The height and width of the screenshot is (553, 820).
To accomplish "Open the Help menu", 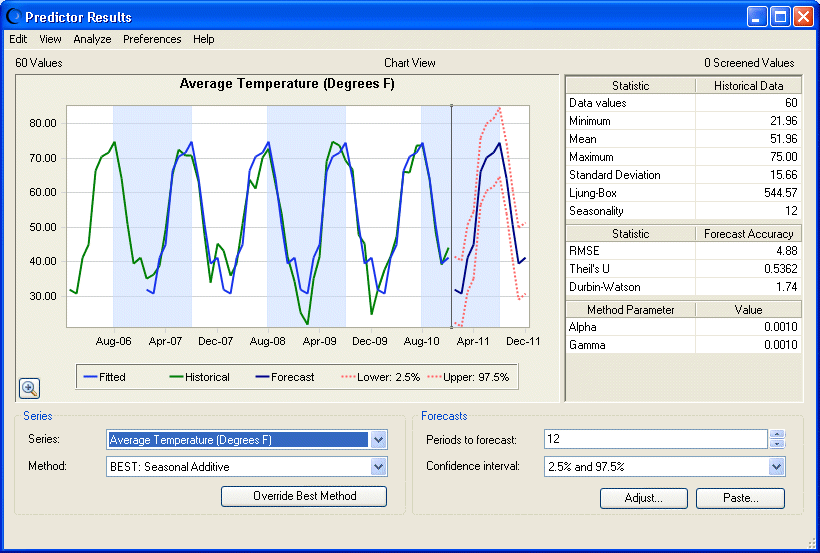I will (x=203, y=39).
